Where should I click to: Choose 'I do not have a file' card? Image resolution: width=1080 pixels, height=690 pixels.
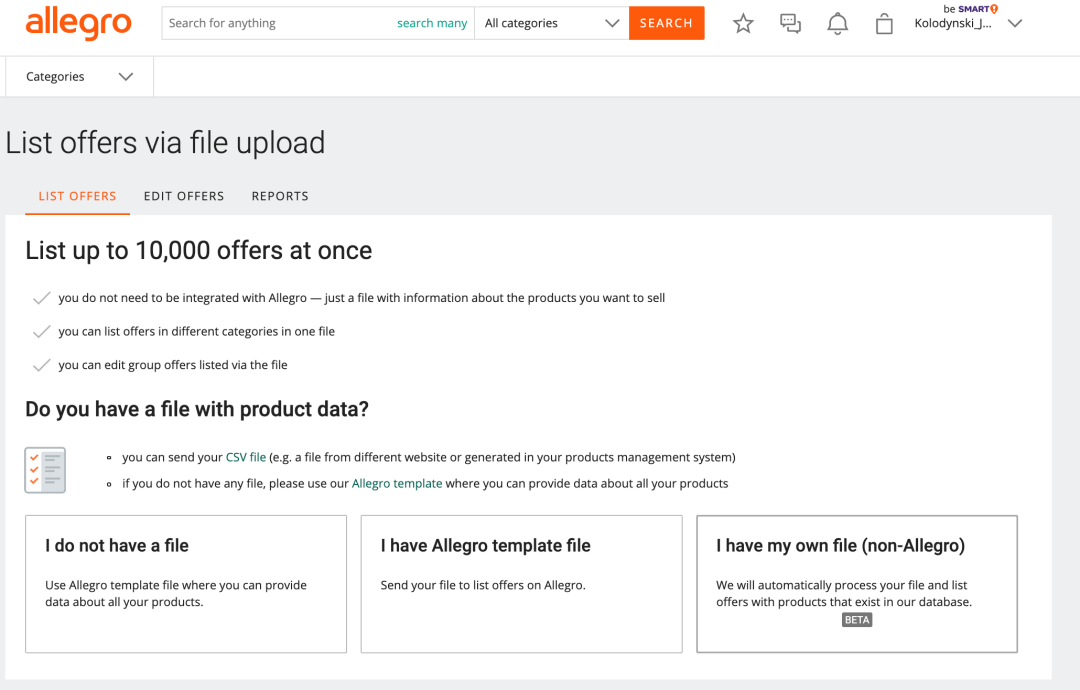[186, 584]
